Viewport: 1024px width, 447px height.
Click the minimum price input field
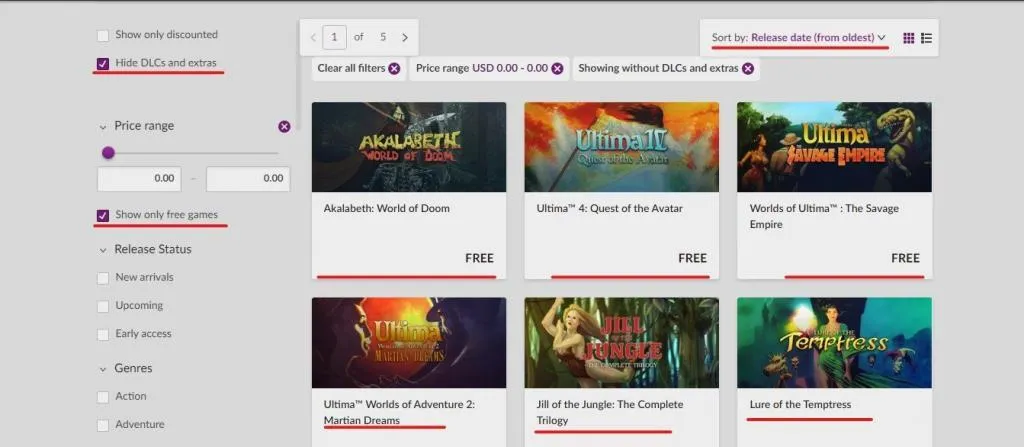click(139, 178)
